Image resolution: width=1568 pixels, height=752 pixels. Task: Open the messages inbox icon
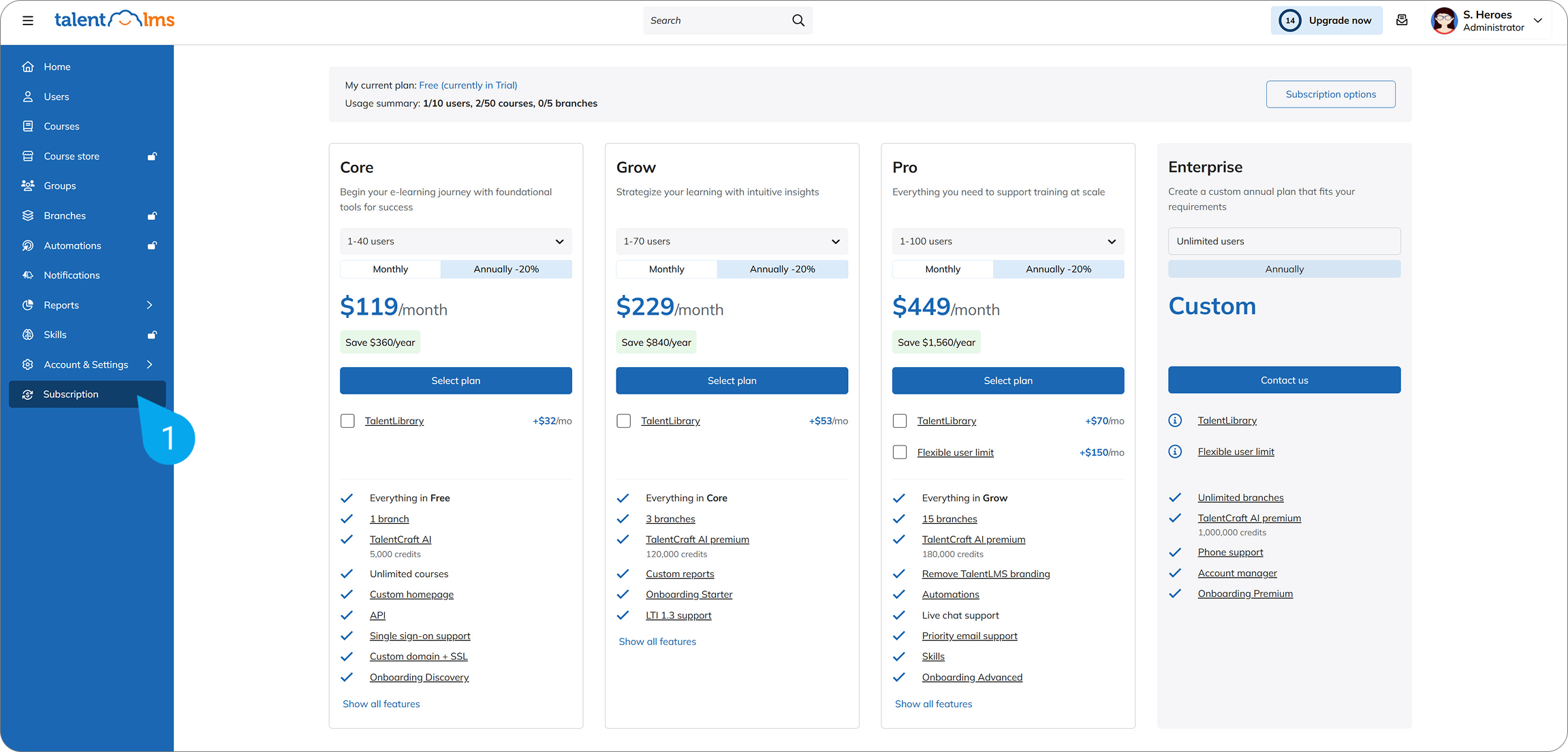pyautogui.click(x=1402, y=20)
